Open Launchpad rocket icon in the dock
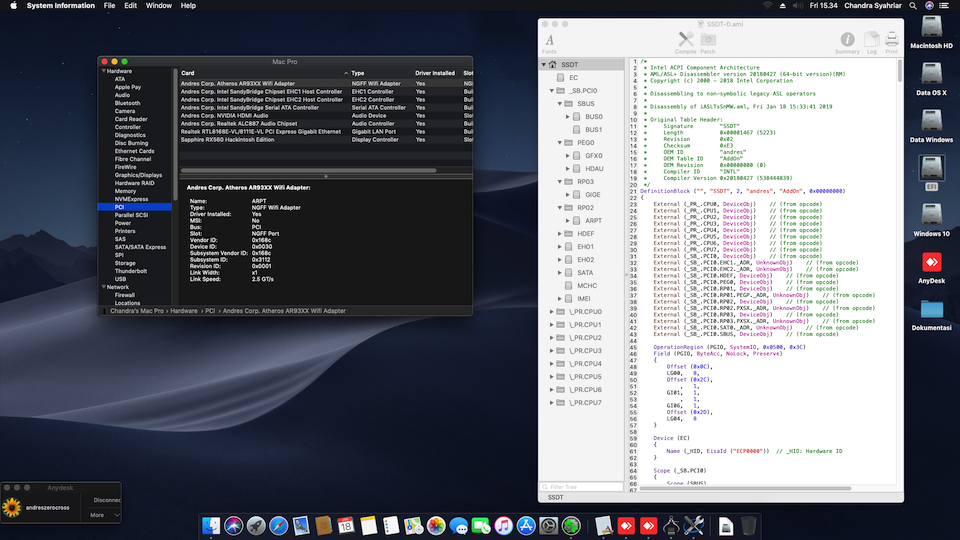 point(256,525)
